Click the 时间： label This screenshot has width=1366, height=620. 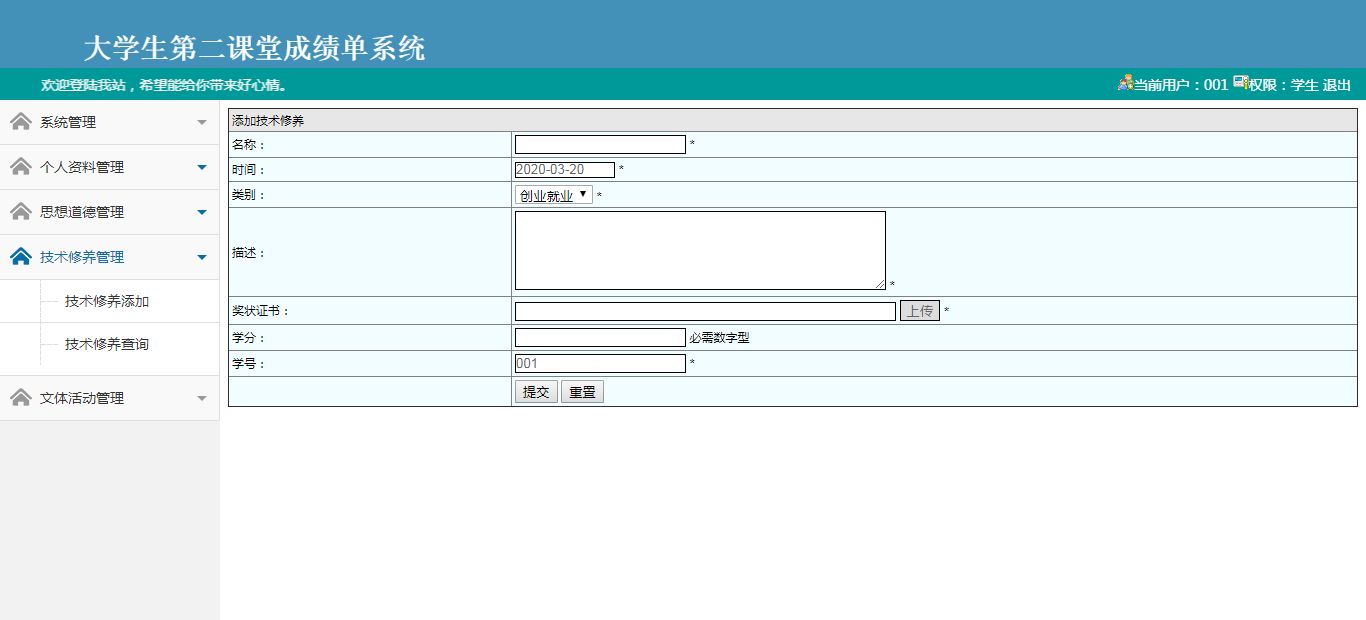pos(249,170)
